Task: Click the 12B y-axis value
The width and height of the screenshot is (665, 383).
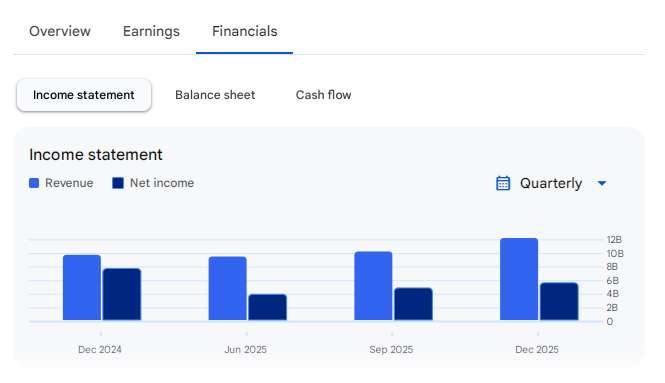Action: tap(614, 240)
